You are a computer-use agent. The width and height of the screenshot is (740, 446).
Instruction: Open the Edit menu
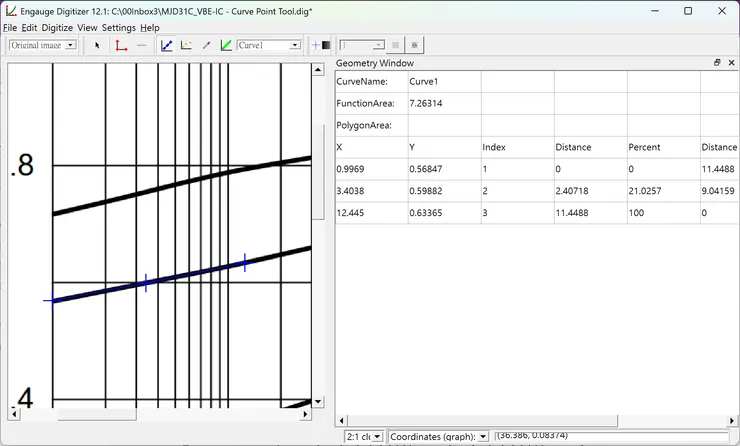click(29, 28)
